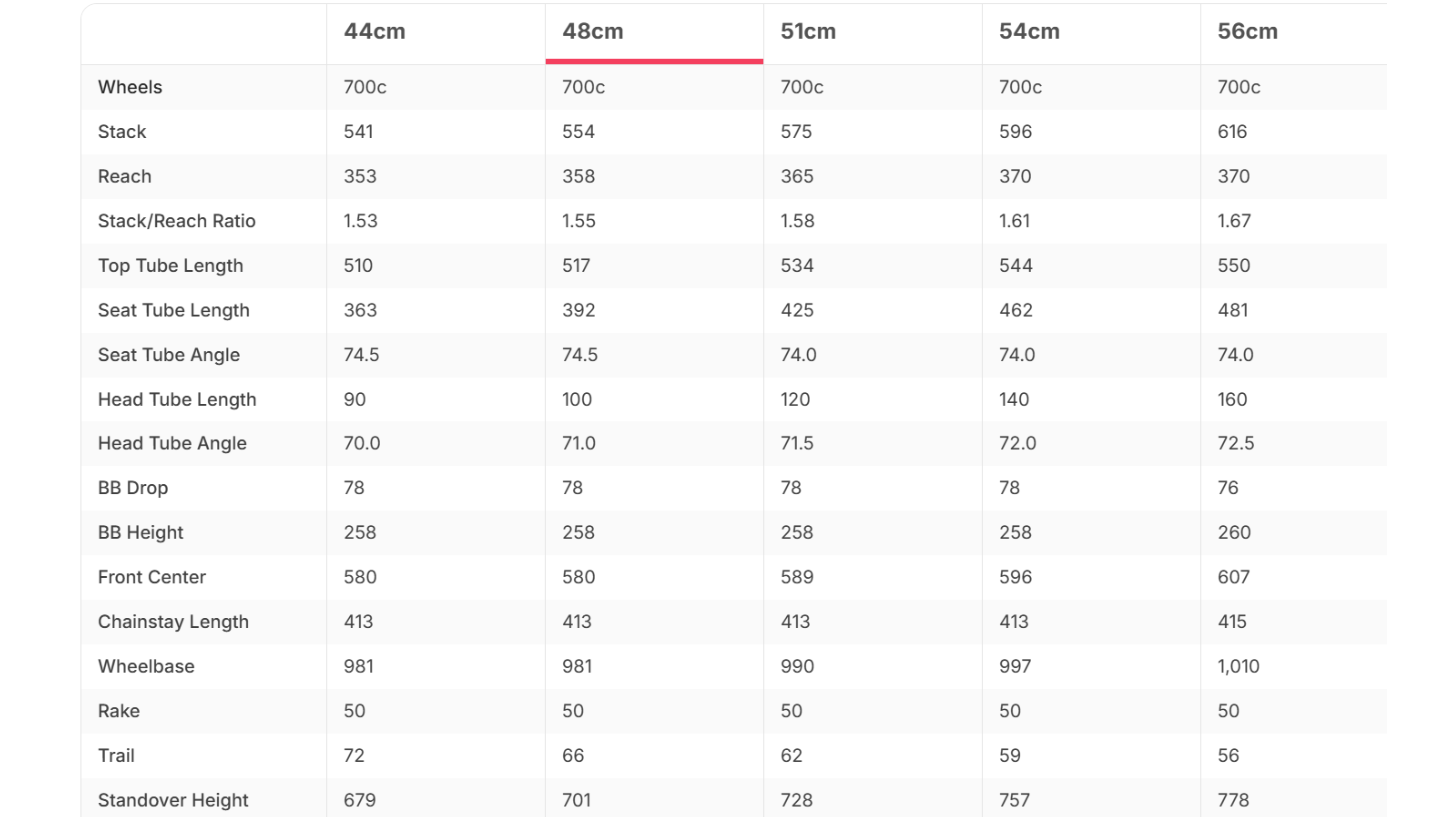This screenshot has height=817, width=1452.
Task: Click the Trail value 72 cell
Action: click(354, 755)
